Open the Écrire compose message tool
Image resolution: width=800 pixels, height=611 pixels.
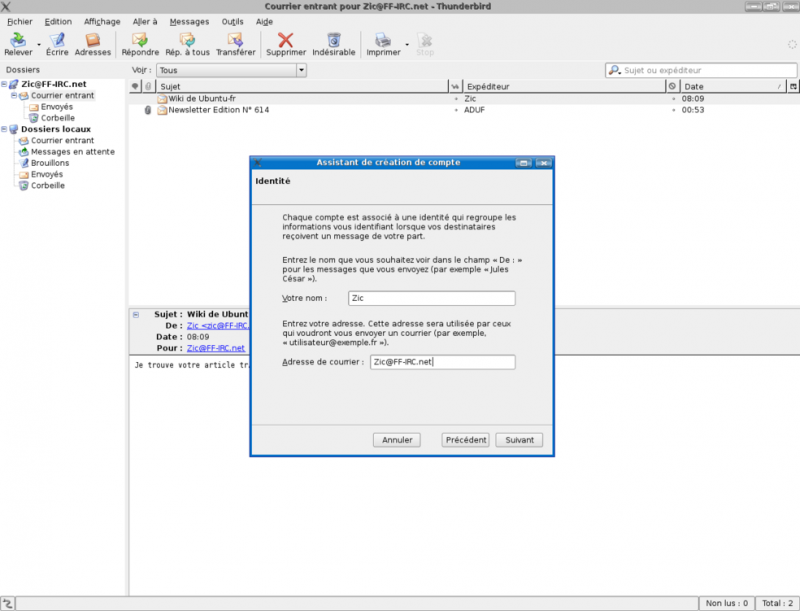pyautogui.click(x=57, y=41)
